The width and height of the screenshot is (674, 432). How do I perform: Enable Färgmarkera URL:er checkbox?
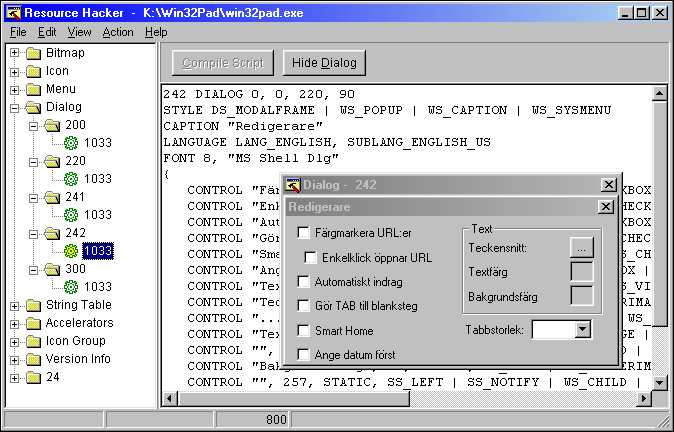303,233
